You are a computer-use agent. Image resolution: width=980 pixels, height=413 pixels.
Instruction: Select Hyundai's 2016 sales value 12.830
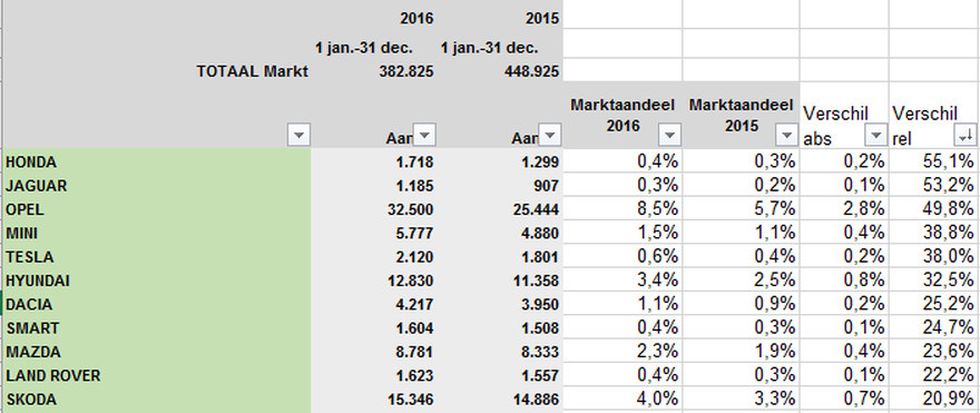(x=410, y=281)
